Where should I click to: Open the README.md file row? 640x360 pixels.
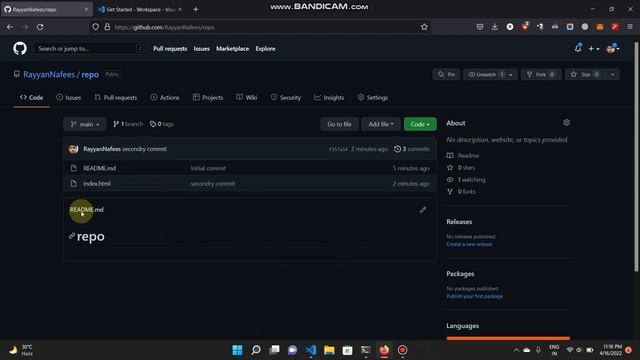pos(250,168)
